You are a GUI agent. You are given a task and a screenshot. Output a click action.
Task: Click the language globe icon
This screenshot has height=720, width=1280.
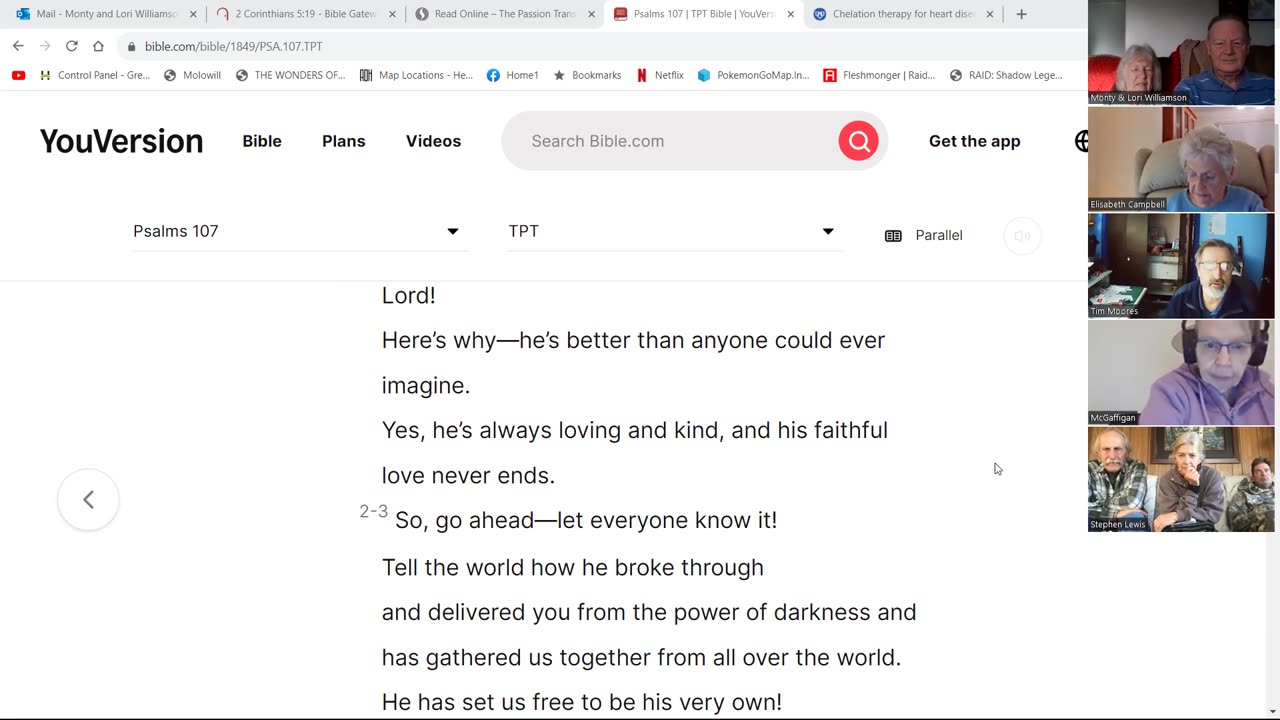tap(1081, 141)
